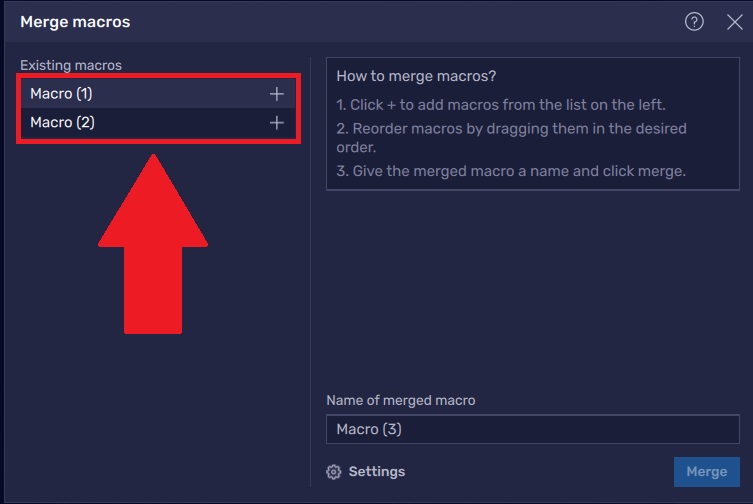
Task: Open help via the question mark icon
Action: pyautogui.click(x=694, y=22)
